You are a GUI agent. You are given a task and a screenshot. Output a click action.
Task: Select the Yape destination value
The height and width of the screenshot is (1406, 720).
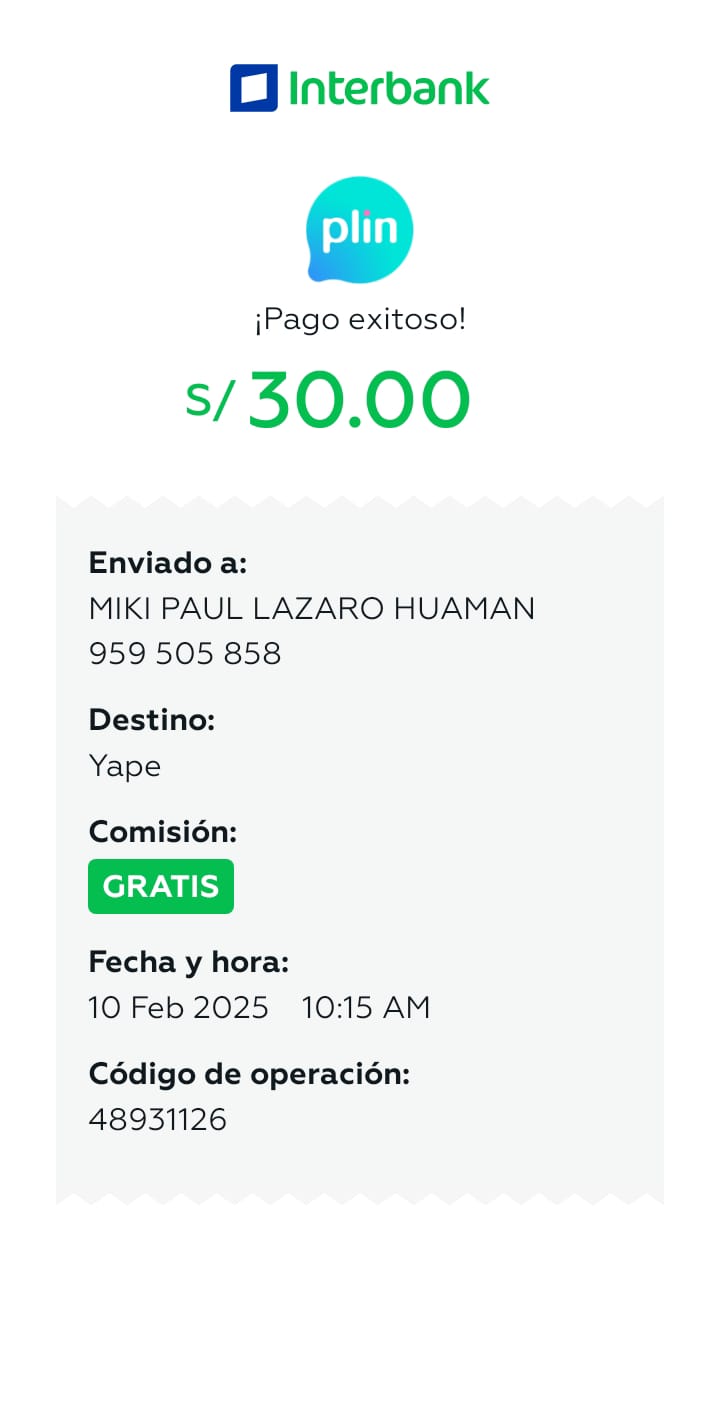click(x=125, y=766)
